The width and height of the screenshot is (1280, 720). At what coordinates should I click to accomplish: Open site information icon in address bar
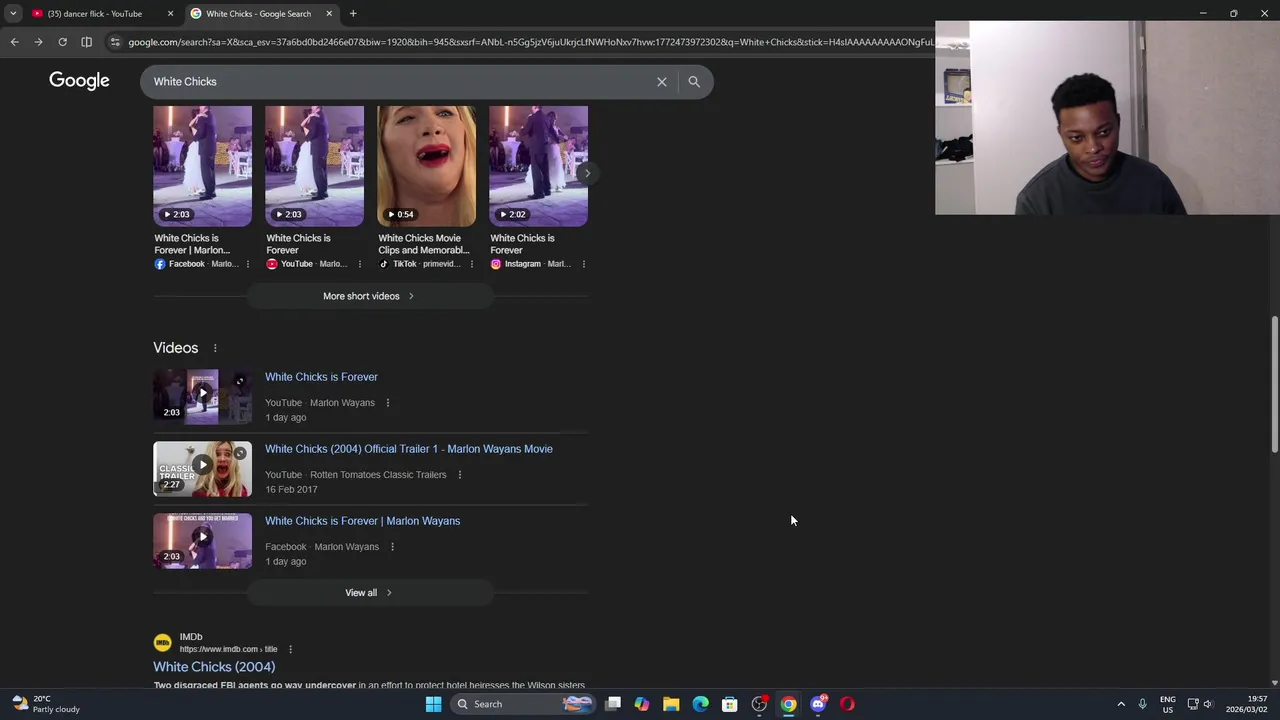point(115,42)
